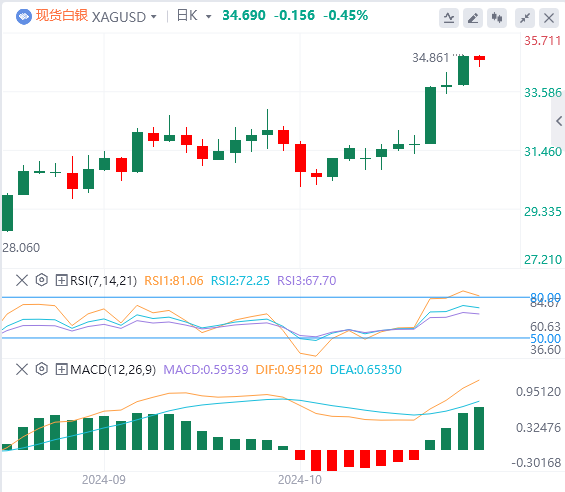Select the drawing pencil tool
Viewport: 565px width, 492px height.
(473, 18)
